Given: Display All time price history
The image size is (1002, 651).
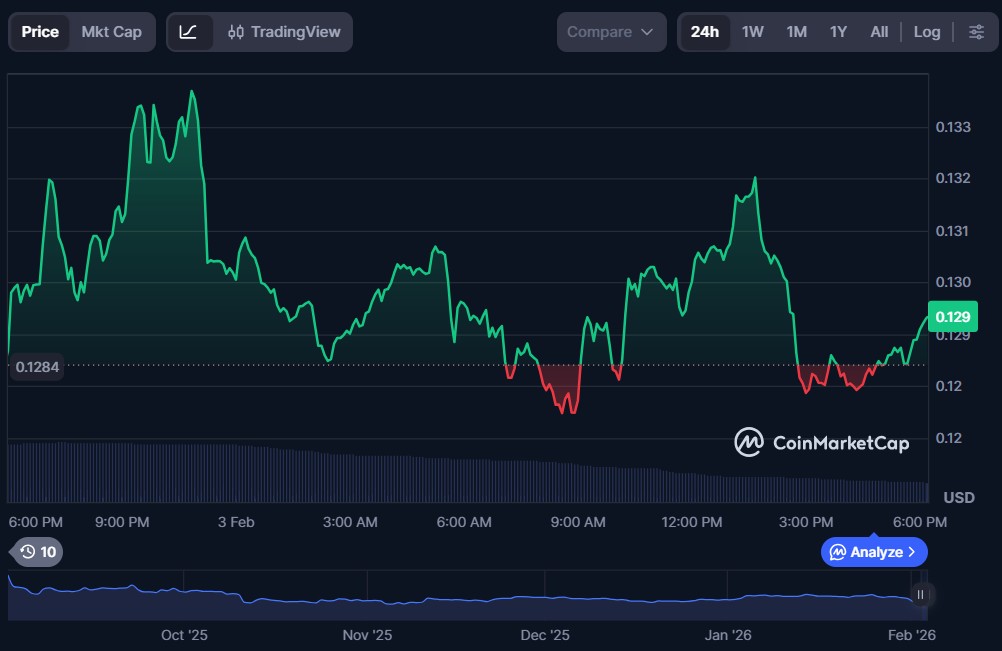Looking at the screenshot, I should (879, 32).
